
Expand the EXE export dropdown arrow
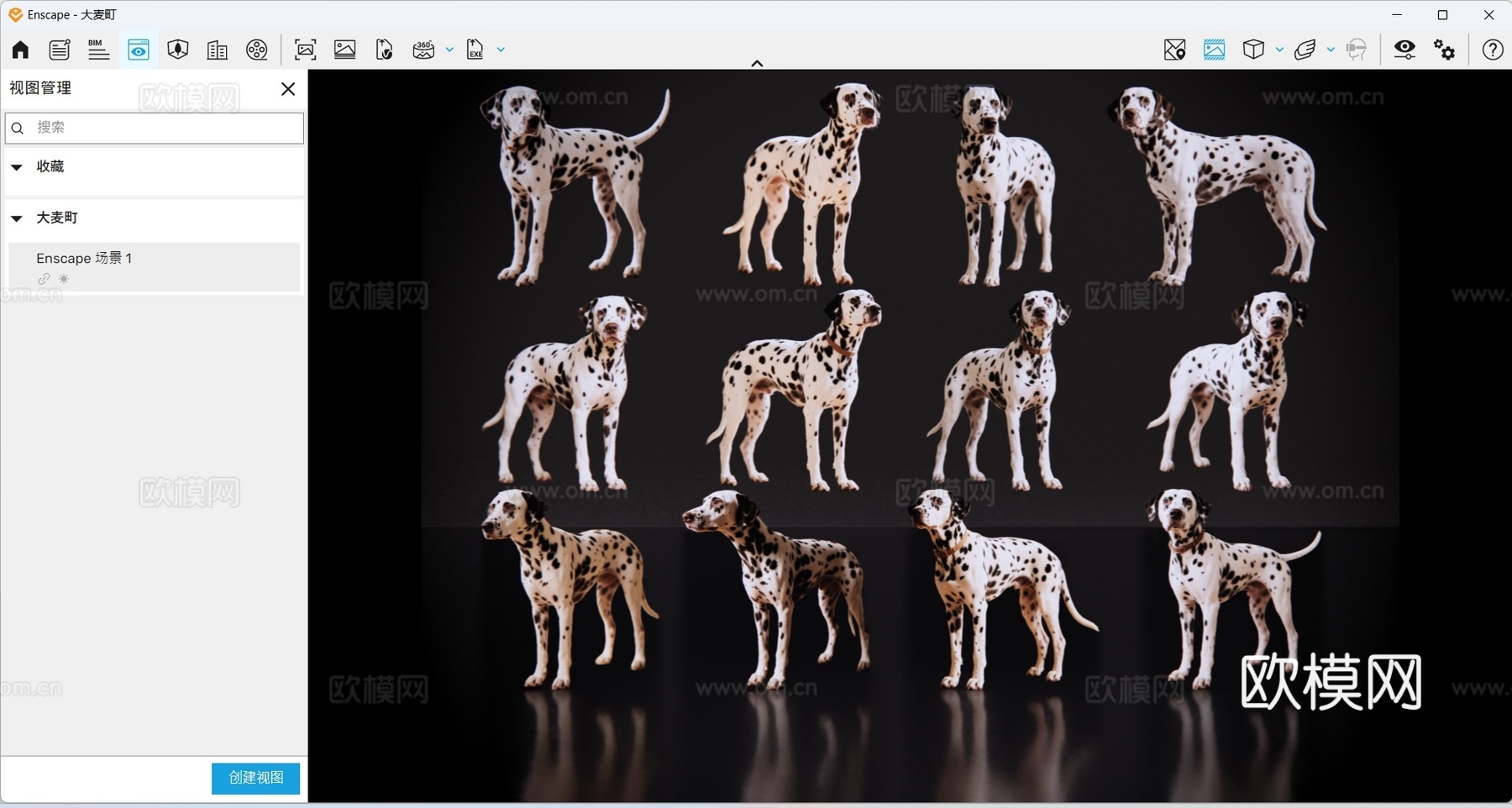coord(501,50)
